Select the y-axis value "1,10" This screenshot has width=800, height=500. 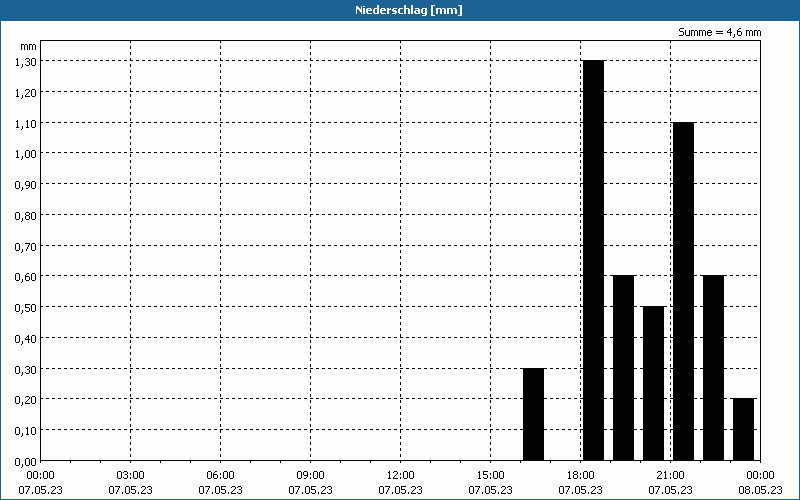(x=26, y=123)
